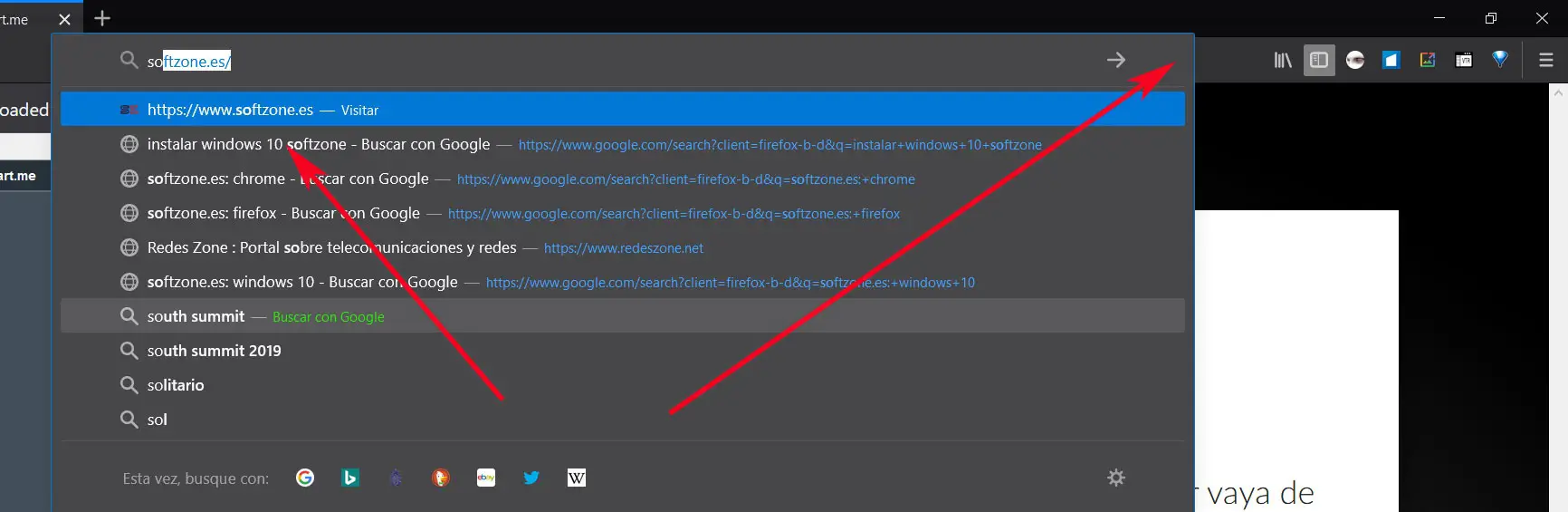The image size is (1568, 512).
Task: Open the Library toolbar icon
Action: pos(1283,60)
